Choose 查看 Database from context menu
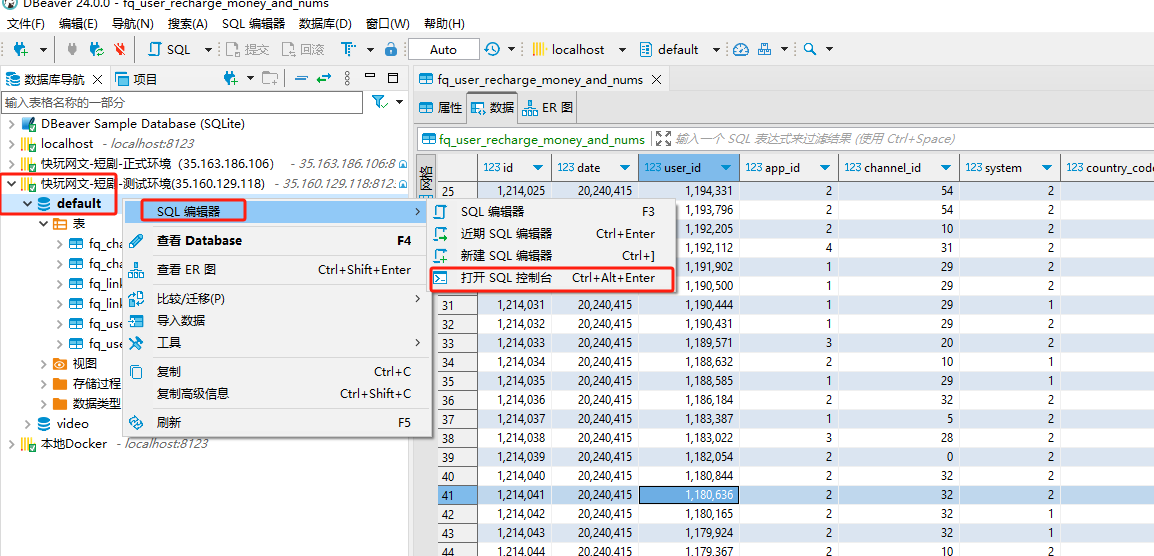The width and height of the screenshot is (1154, 556). click(276, 240)
